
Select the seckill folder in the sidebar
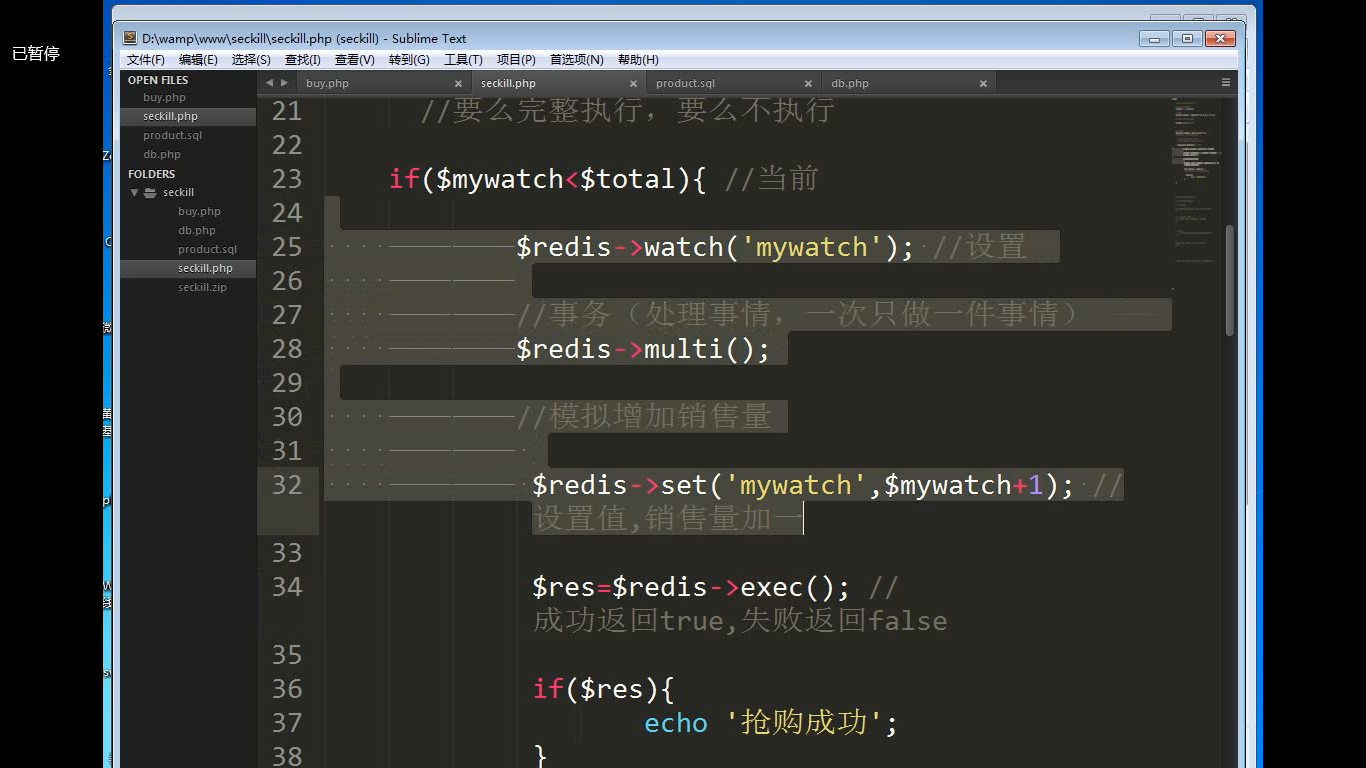[x=178, y=192]
